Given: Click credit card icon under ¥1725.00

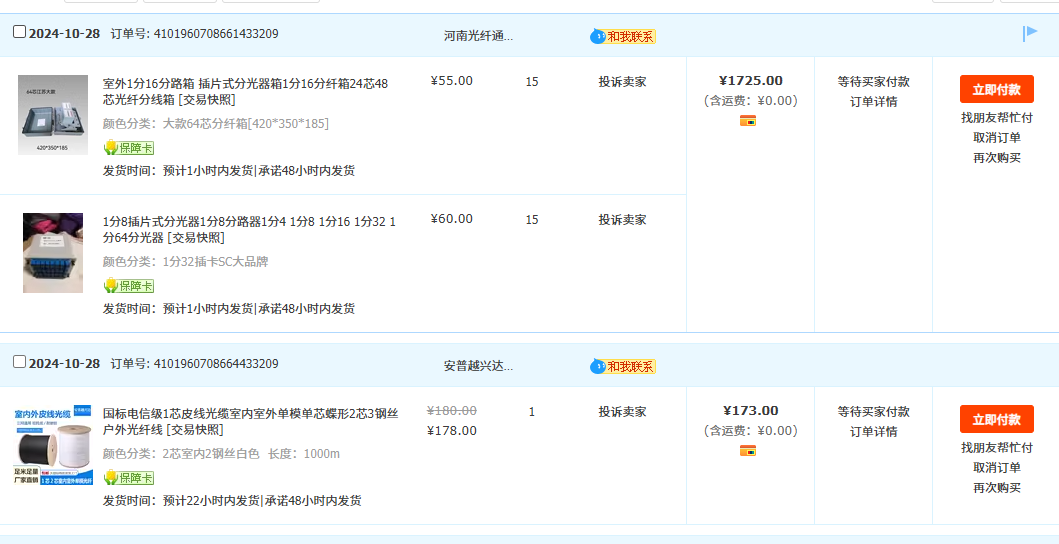Looking at the screenshot, I should 747,121.
